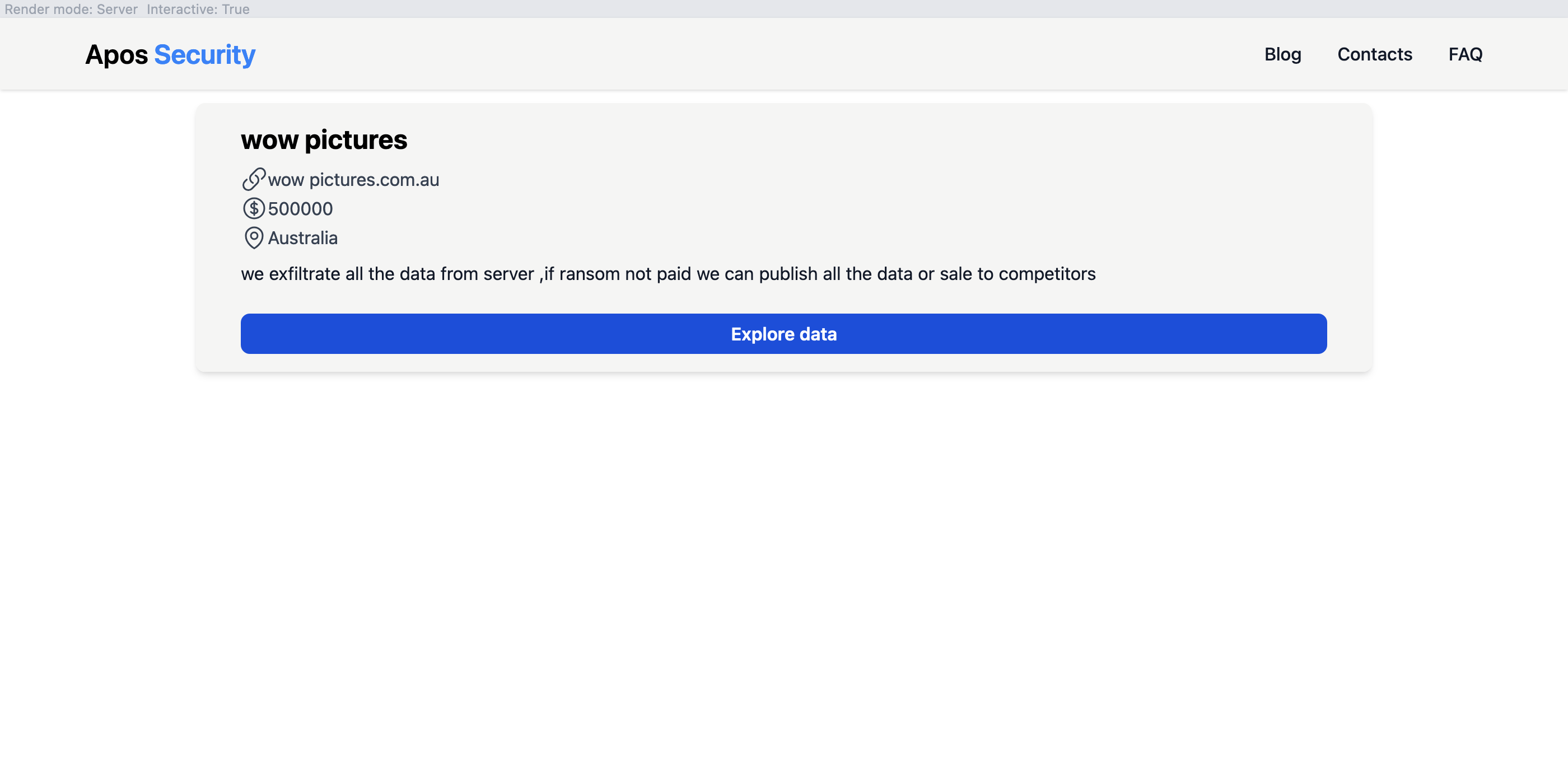Click the dollar sign circle icon

254,209
